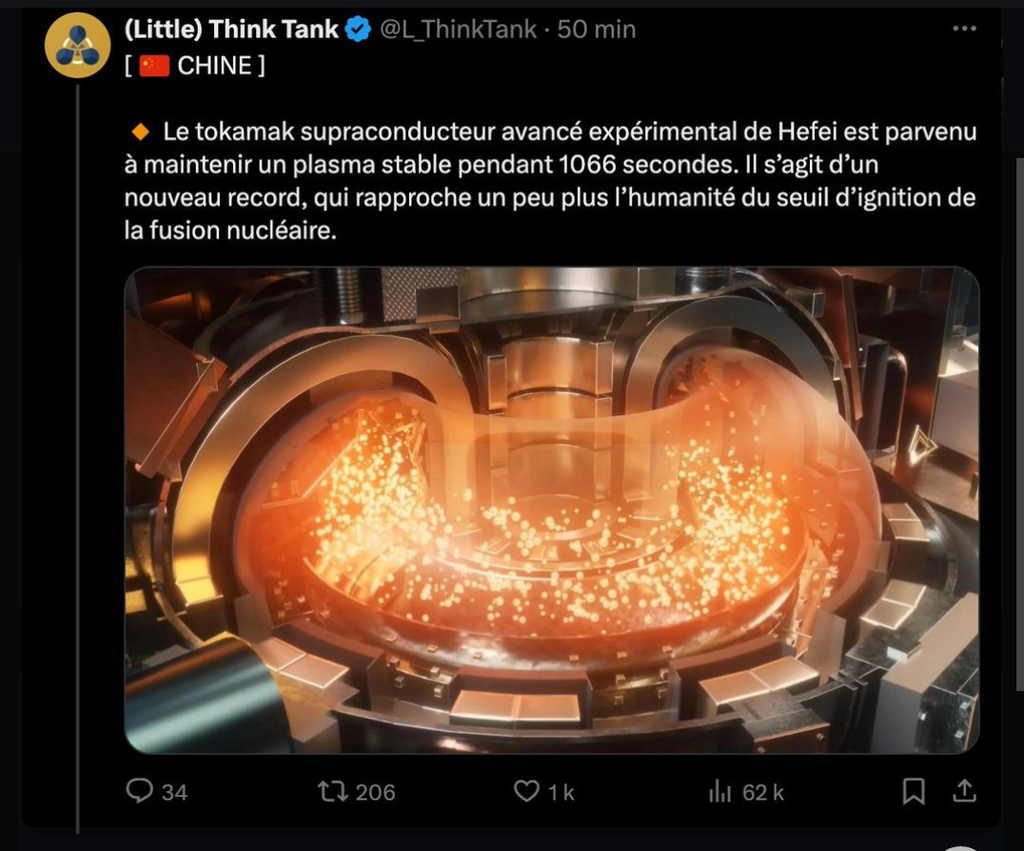Viewport: 1024px width, 851px height.
Task: Open repost options via the 206 count
Action: pyautogui.click(x=375, y=793)
